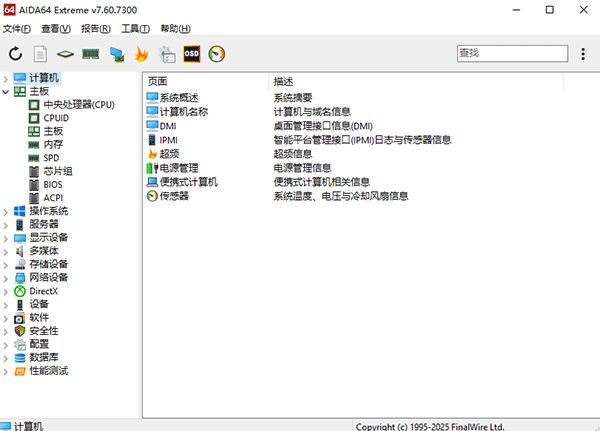Open the 超频 page entry

click(x=169, y=154)
